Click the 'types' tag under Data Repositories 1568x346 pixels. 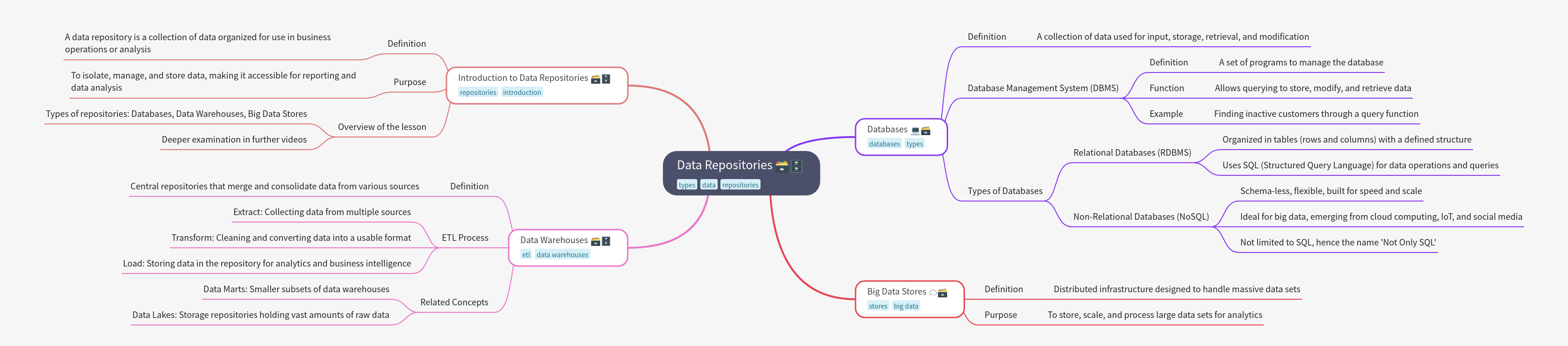687,185
